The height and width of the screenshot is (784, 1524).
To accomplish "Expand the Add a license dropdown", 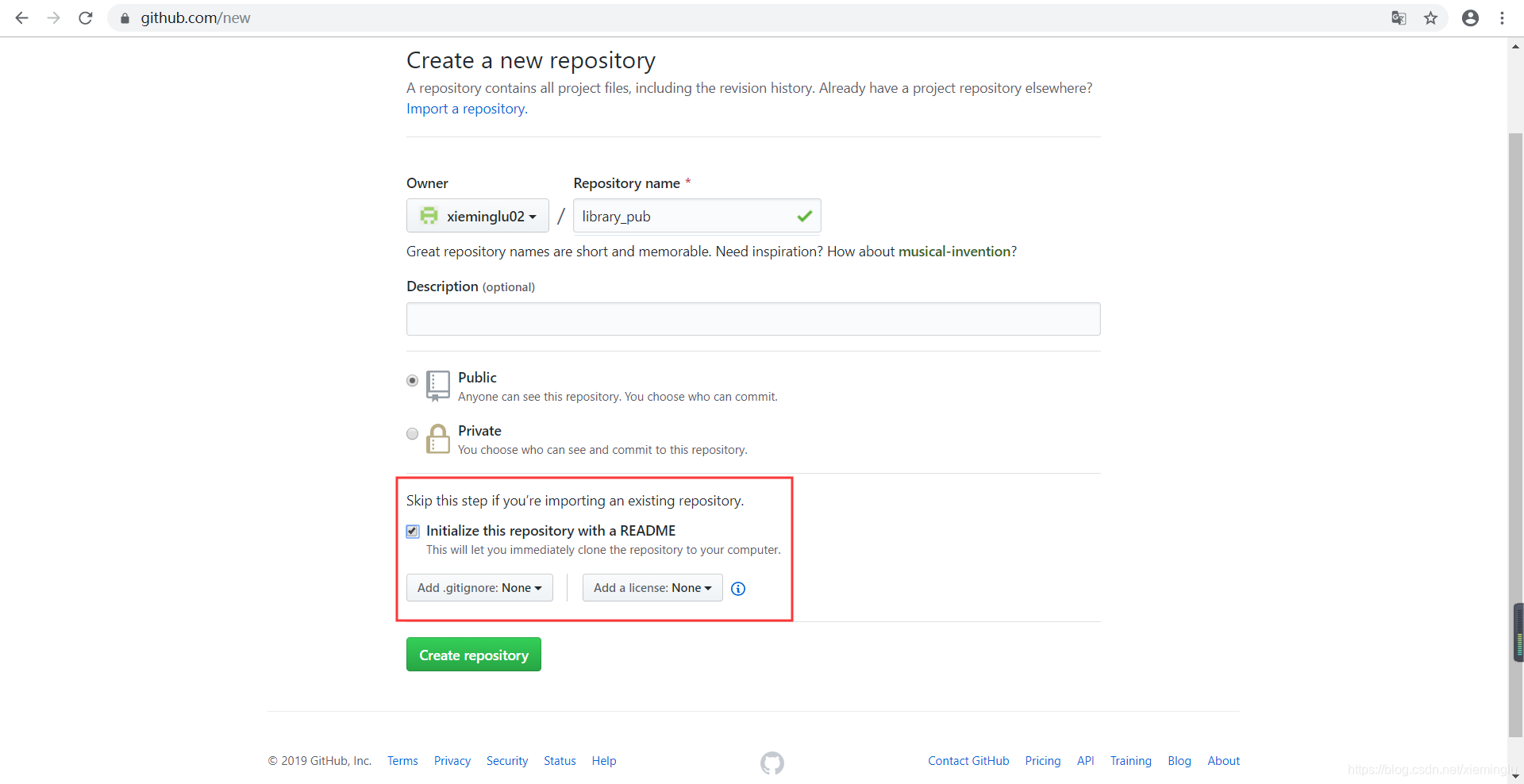I will tap(652, 587).
